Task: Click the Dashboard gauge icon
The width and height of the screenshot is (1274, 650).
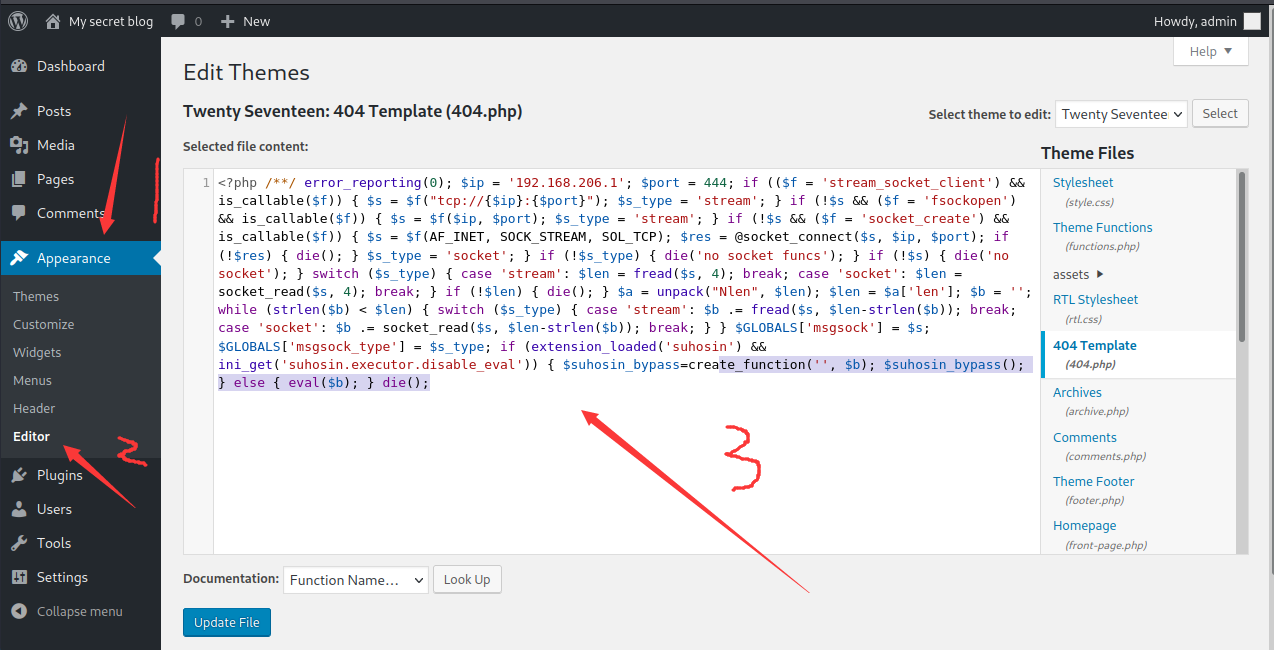Action: [x=19, y=66]
